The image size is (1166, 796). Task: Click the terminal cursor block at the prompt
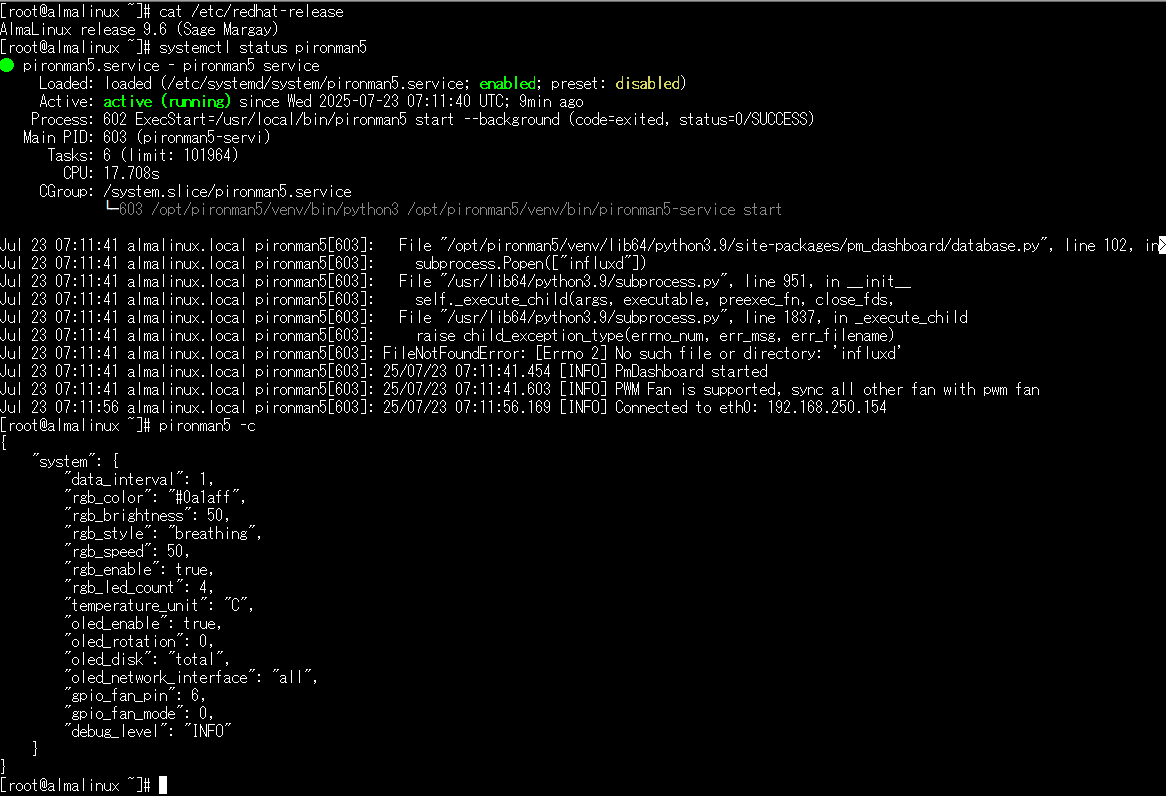(x=163, y=786)
